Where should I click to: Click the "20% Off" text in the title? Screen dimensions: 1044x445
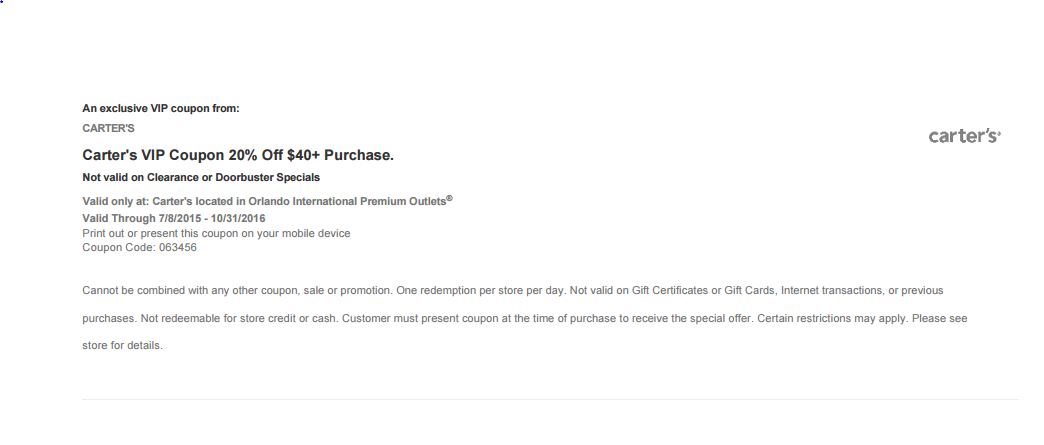coord(255,155)
